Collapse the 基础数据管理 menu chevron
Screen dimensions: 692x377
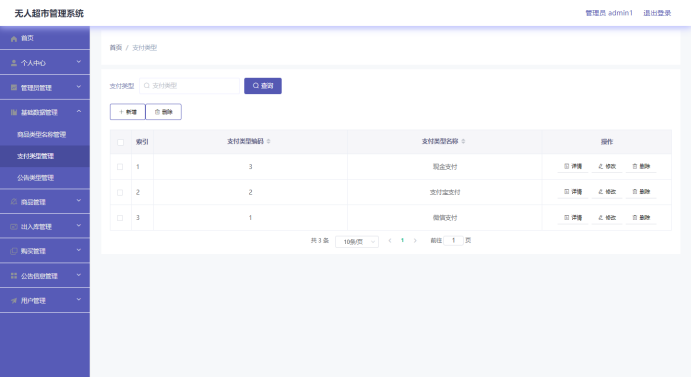(x=79, y=112)
